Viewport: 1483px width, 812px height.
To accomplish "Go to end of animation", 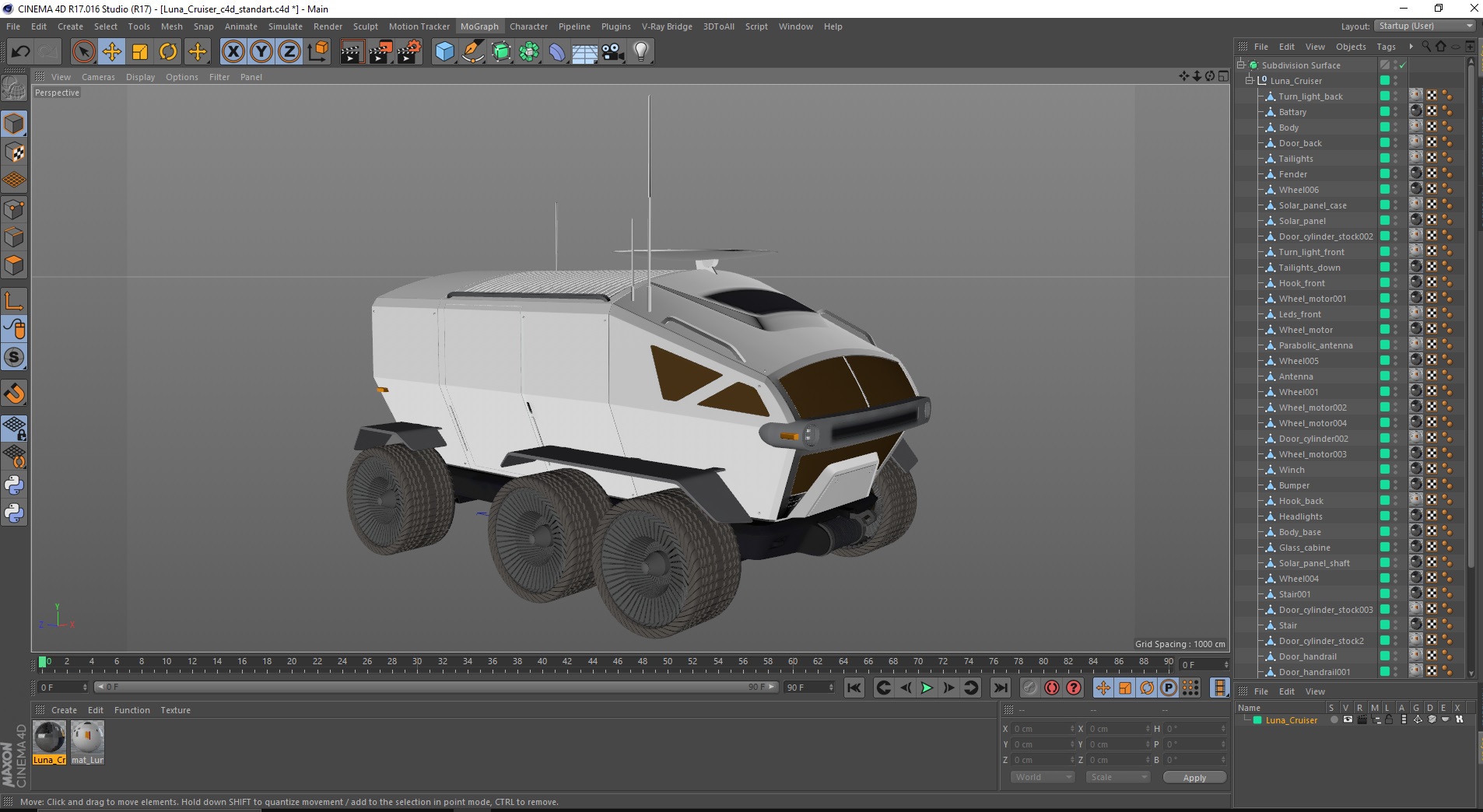I will pos(1001,688).
